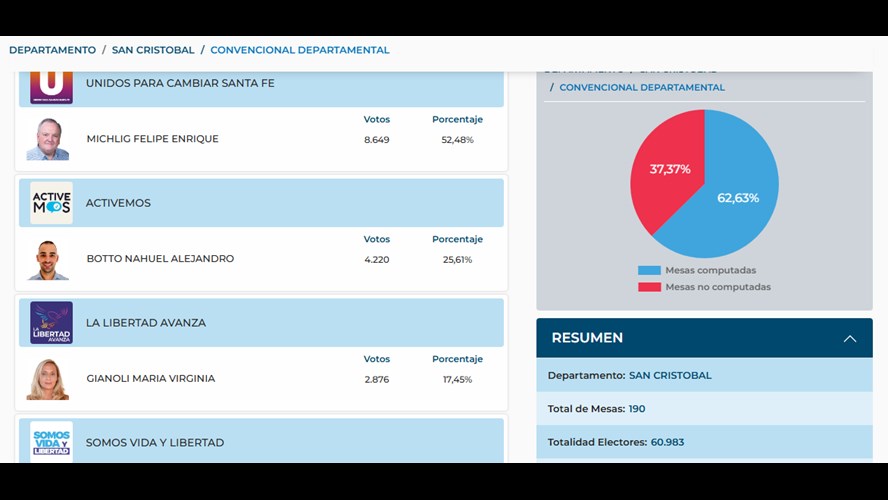Open Gianoli Maria Virginia's candidate photo
Image resolution: width=888 pixels, height=500 pixels.
48,379
